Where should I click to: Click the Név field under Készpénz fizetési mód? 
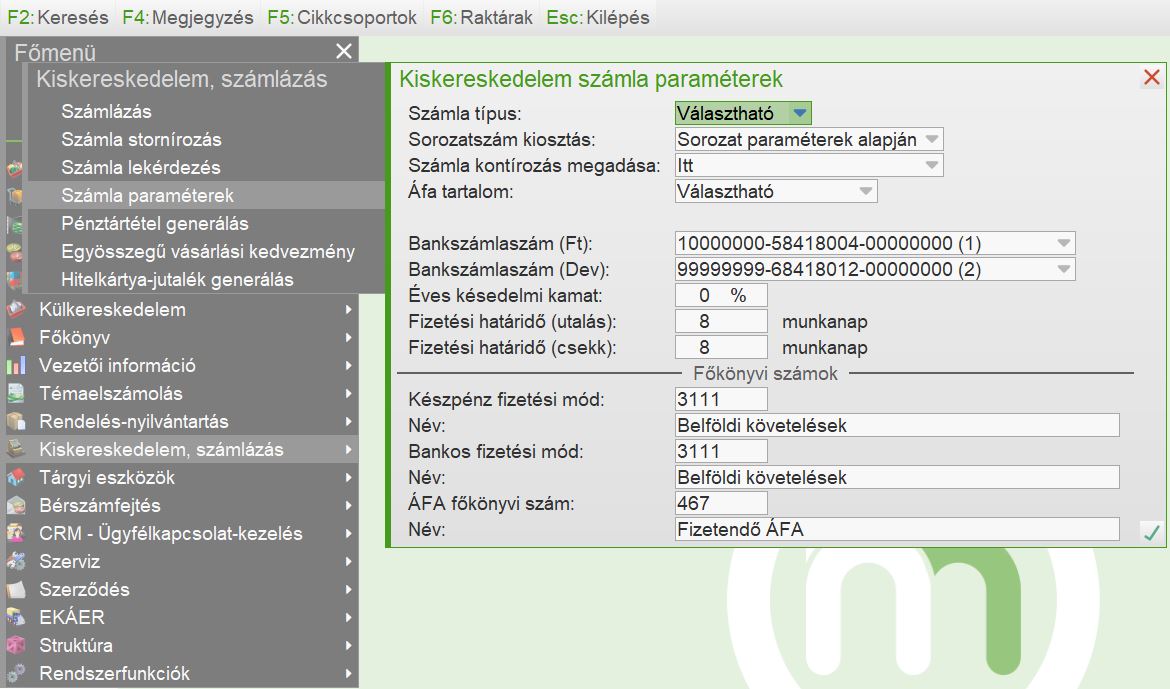[x=897, y=425]
